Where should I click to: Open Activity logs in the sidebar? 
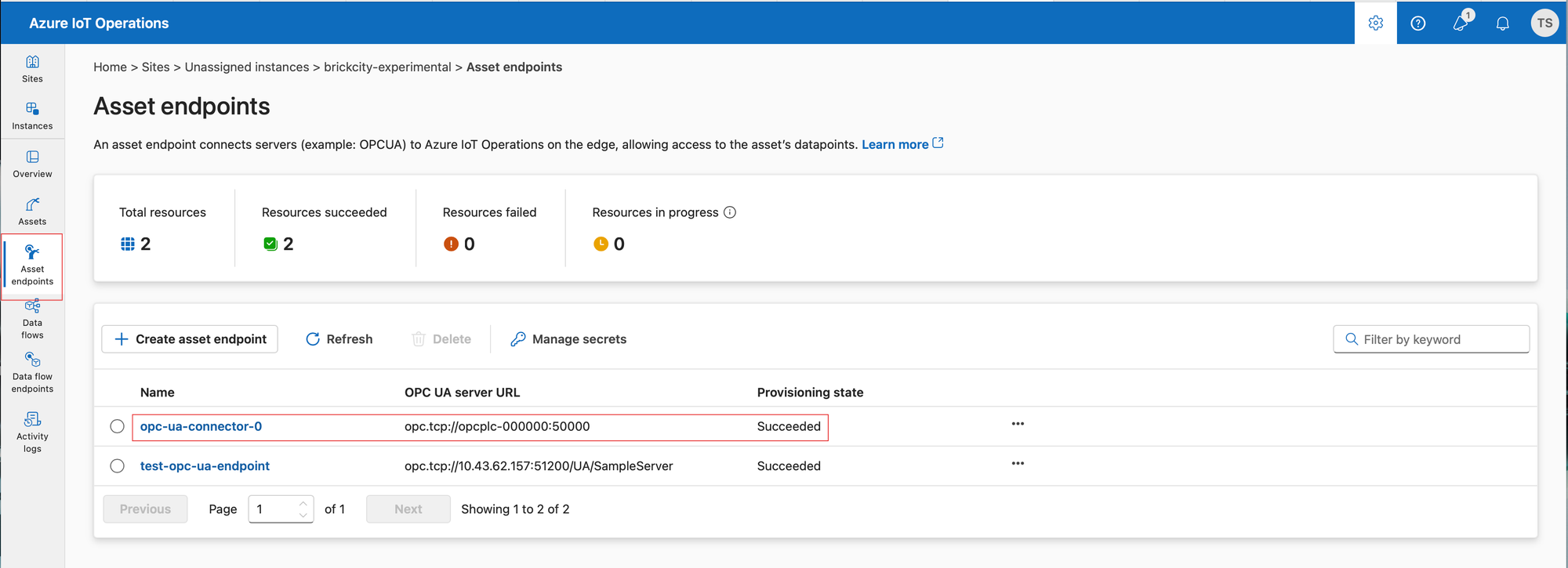[32, 432]
